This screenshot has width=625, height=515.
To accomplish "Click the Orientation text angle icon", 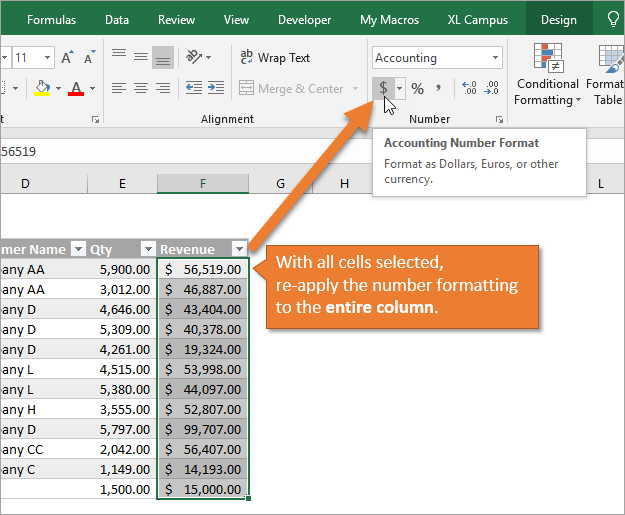I will [x=196, y=58].
